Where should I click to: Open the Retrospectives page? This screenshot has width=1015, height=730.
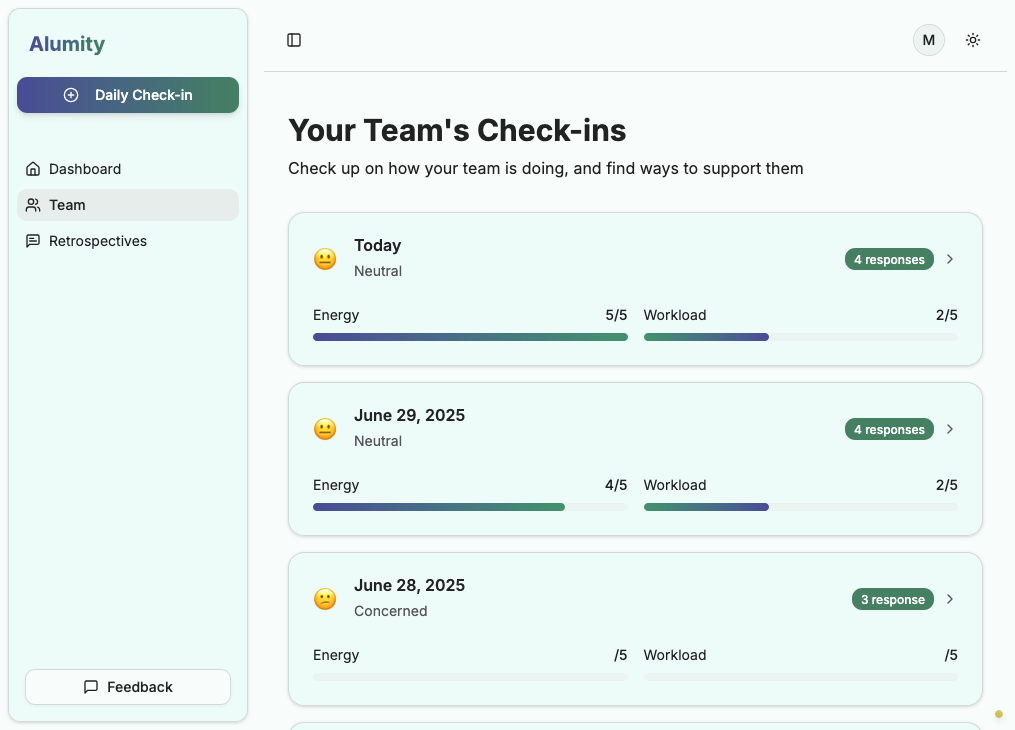tap(98, 241)
